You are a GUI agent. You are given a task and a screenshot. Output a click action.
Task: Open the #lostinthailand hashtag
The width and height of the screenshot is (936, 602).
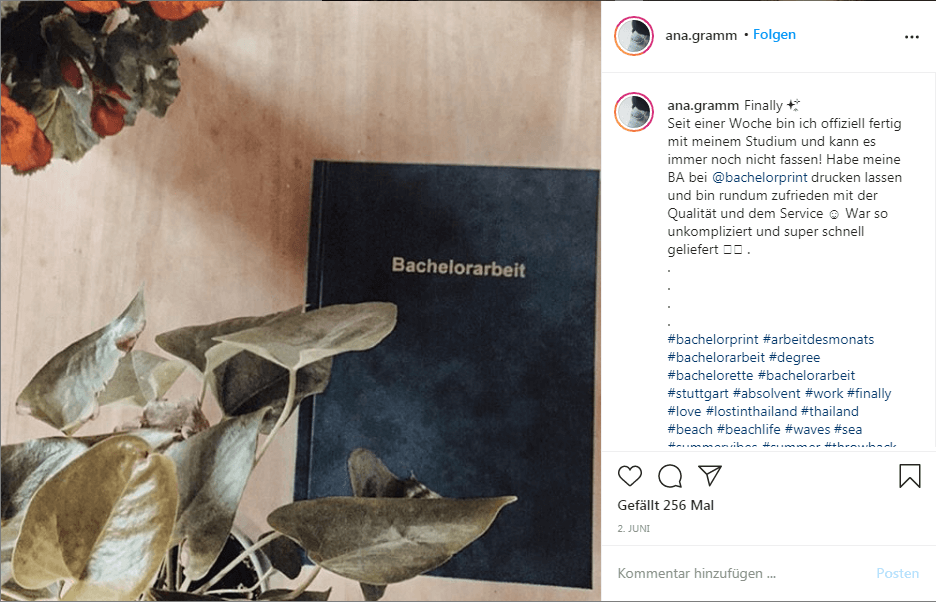click(751, 411)
